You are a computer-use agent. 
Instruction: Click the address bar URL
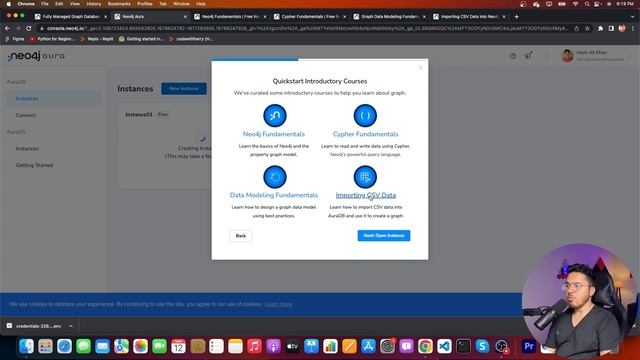click(x=306, y=28)
